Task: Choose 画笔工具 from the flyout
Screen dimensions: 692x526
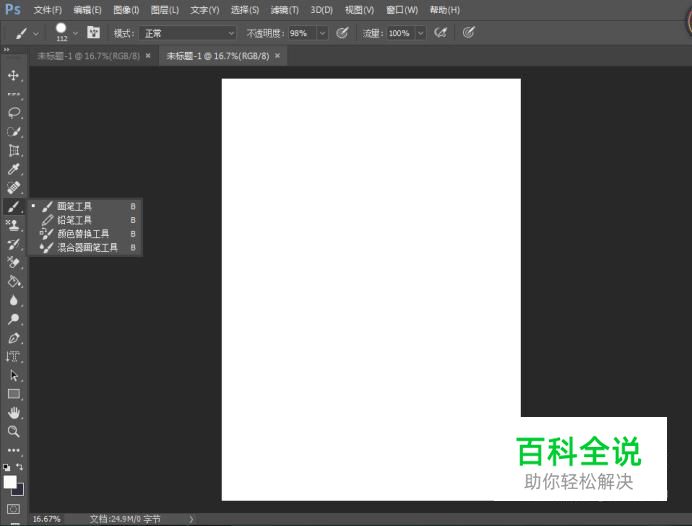Action: [x=86, y=206]
